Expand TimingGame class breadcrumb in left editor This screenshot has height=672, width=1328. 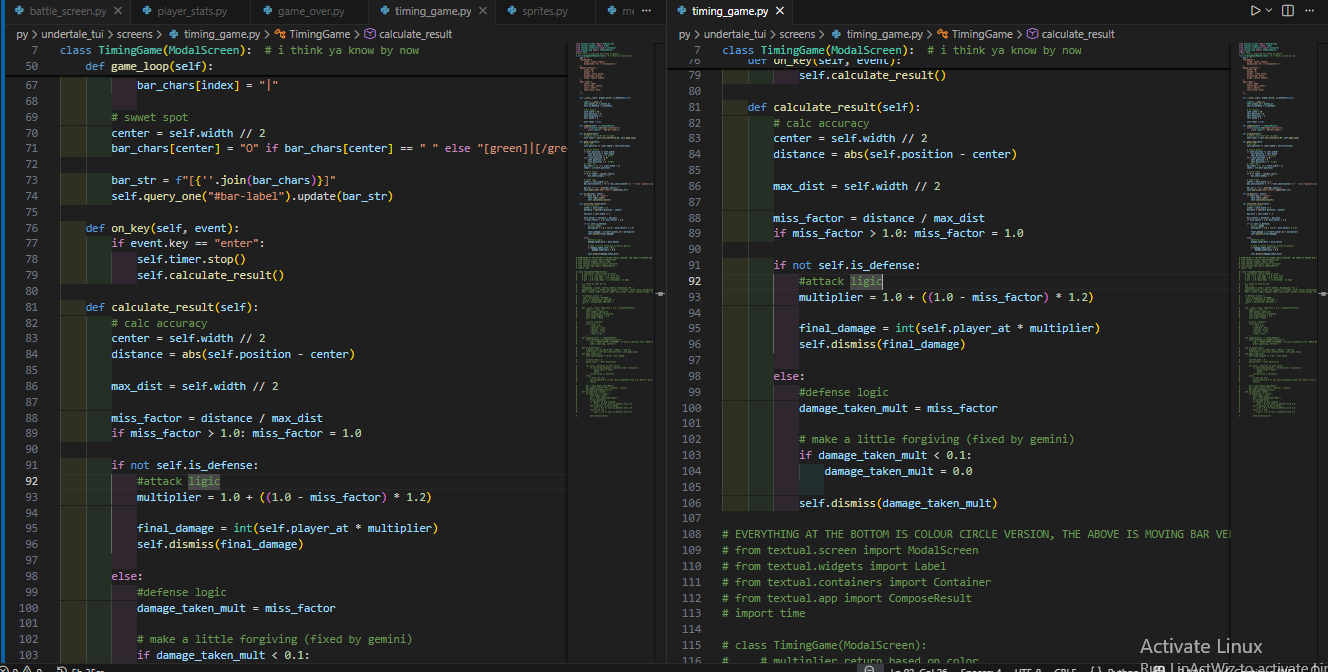coord(320,34)
